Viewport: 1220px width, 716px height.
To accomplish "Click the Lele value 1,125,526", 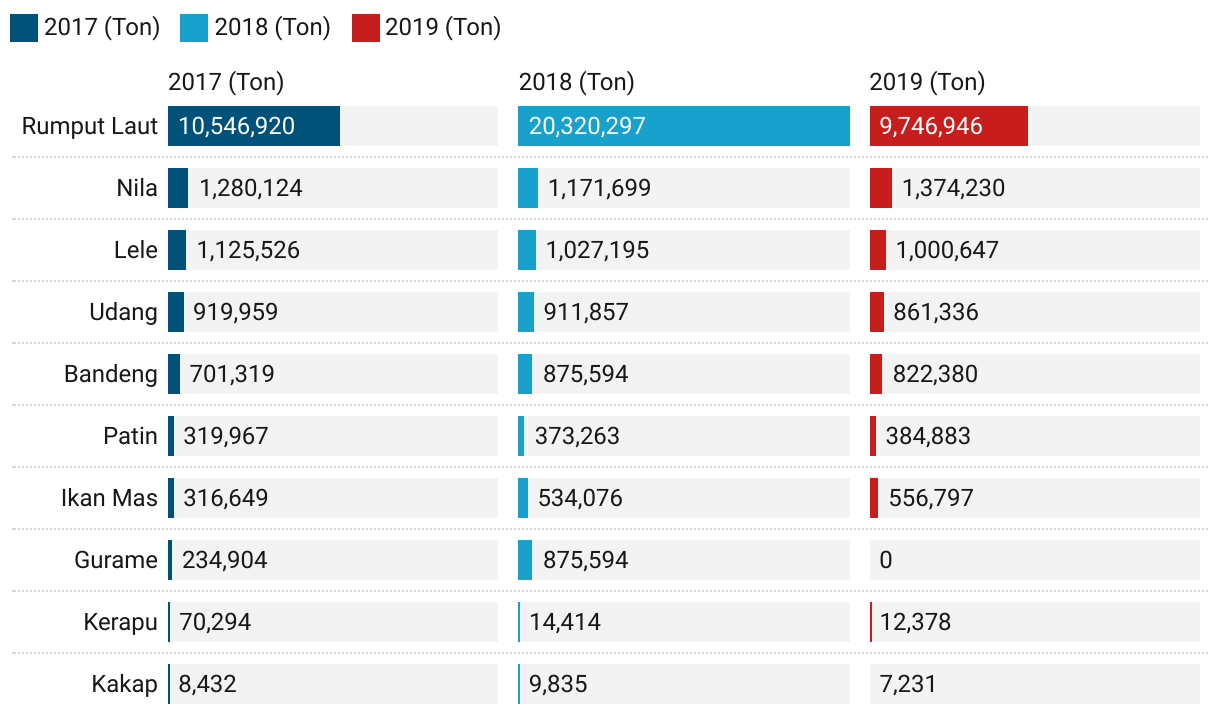I will coord(248,250).
